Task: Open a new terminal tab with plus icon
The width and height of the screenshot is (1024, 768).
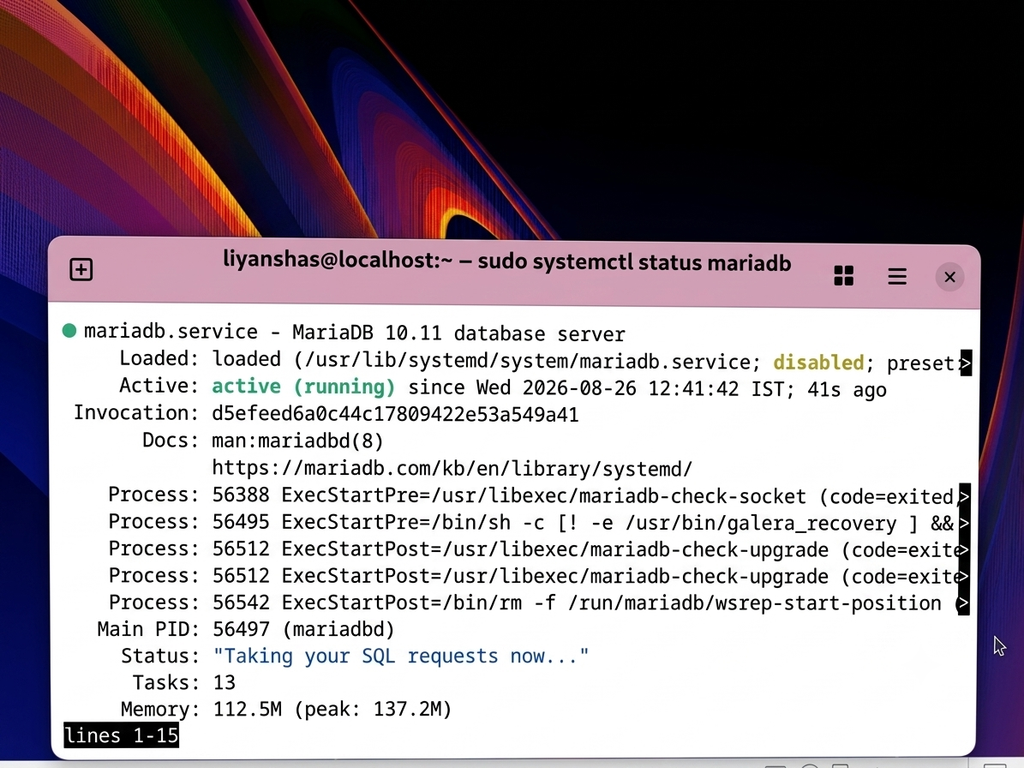Action: pyautogui.click(x=81, y=270)
